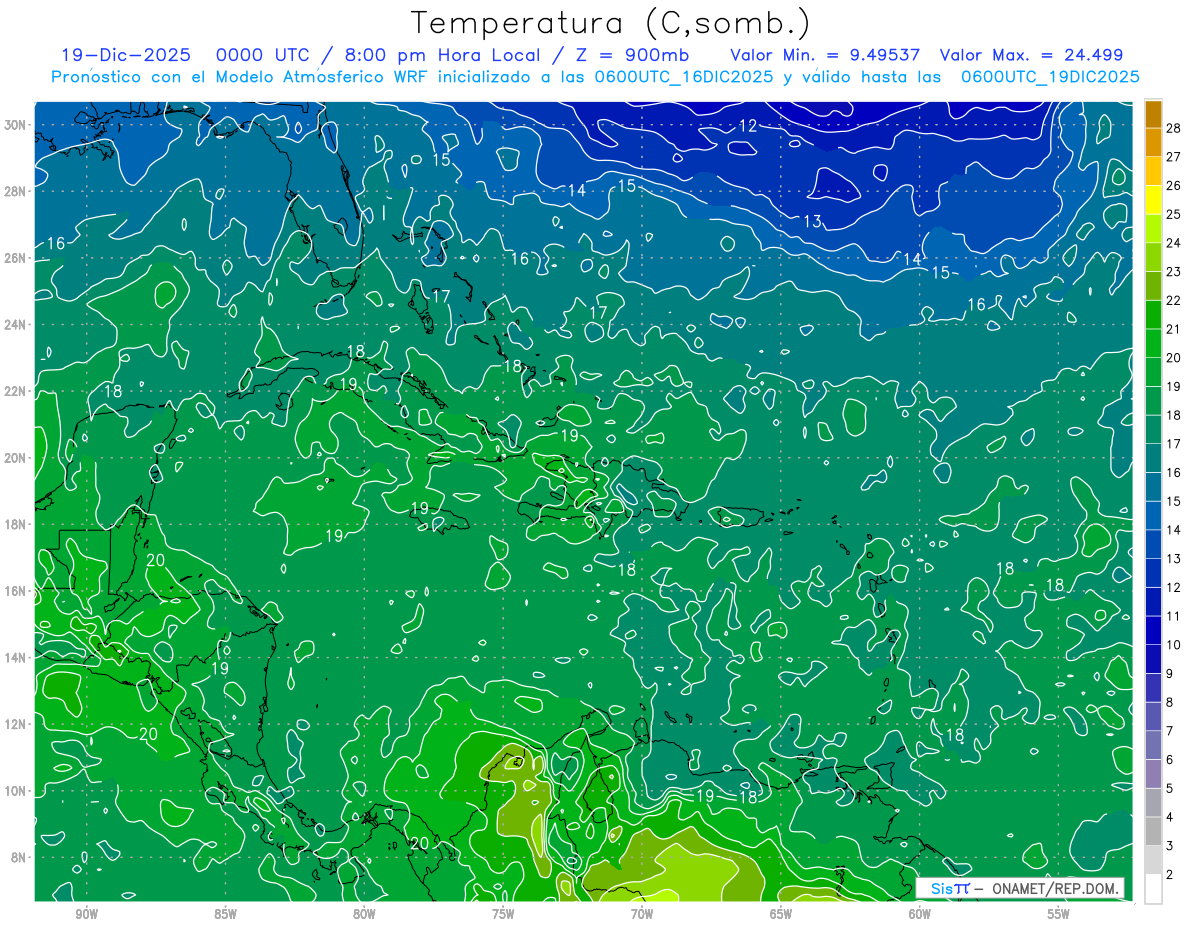Viewport: 1200px width, 927px height.
Task: Click the color bar label '2'
Action: pyautogui.click(x=1170, y=875)
